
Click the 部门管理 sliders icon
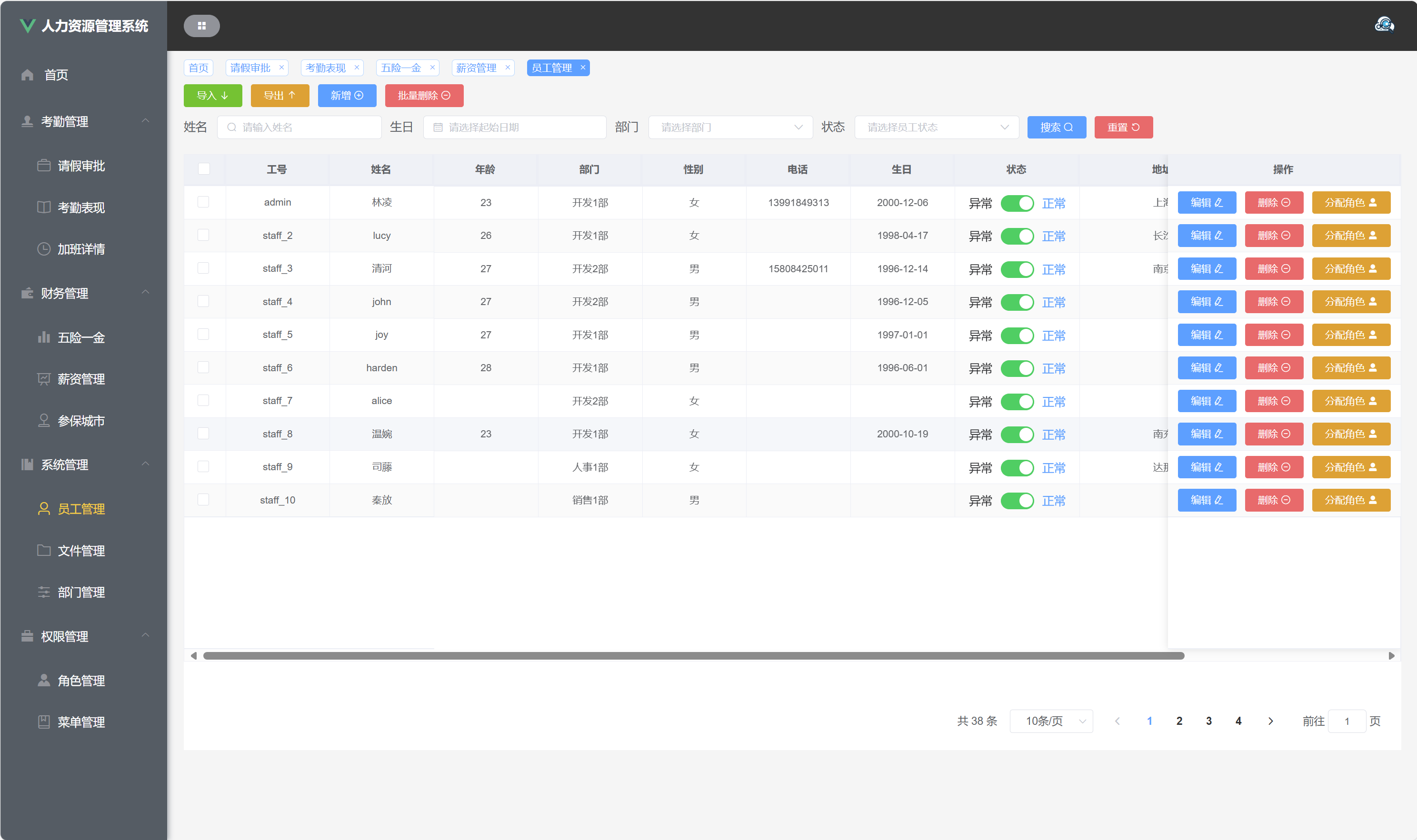[x=44, y=592]
